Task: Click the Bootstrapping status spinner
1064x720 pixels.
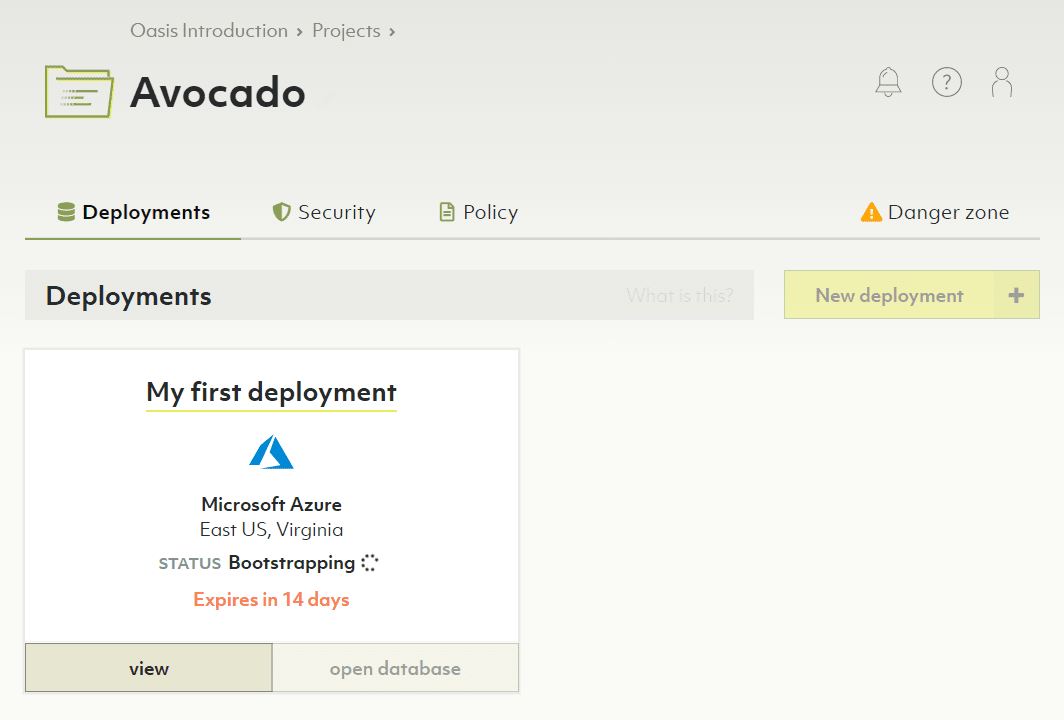Action: coord(370,563)
